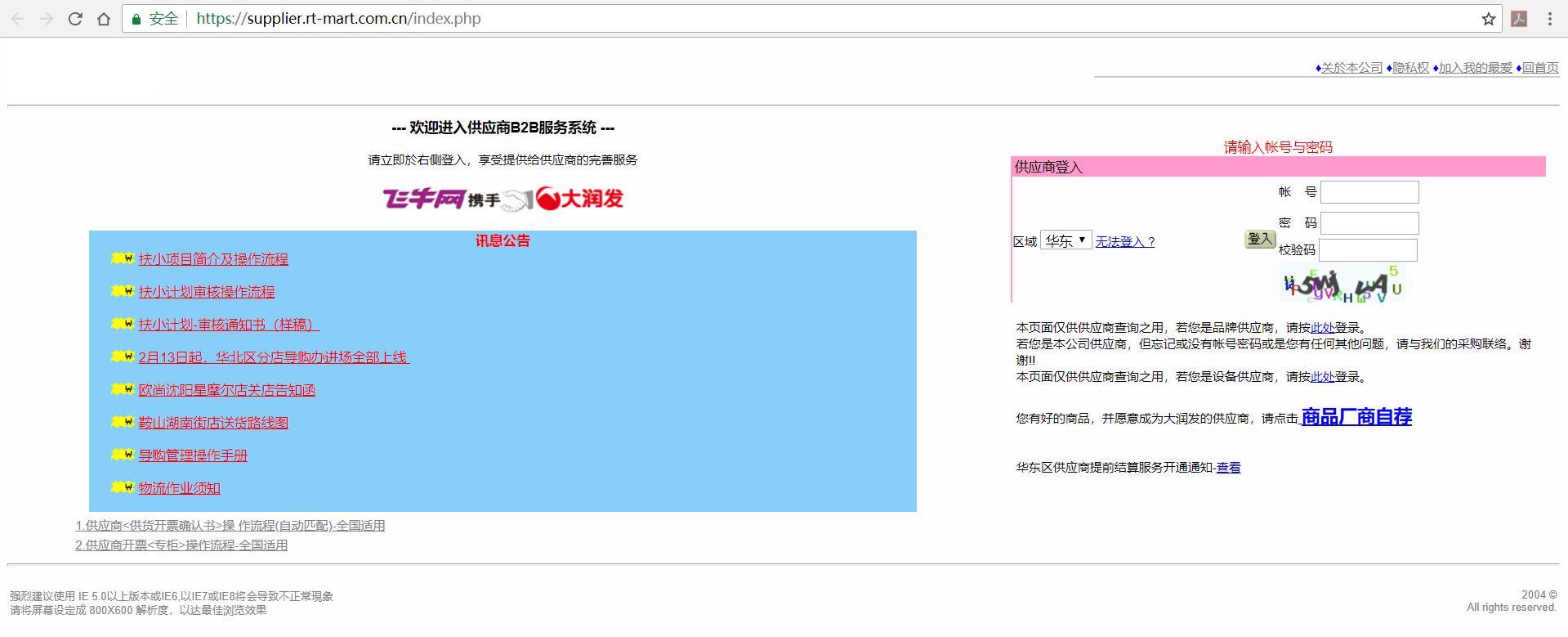Click 此处 link for 品牌供应商 login
The image size is (1568, 637).
[1323, 328]
